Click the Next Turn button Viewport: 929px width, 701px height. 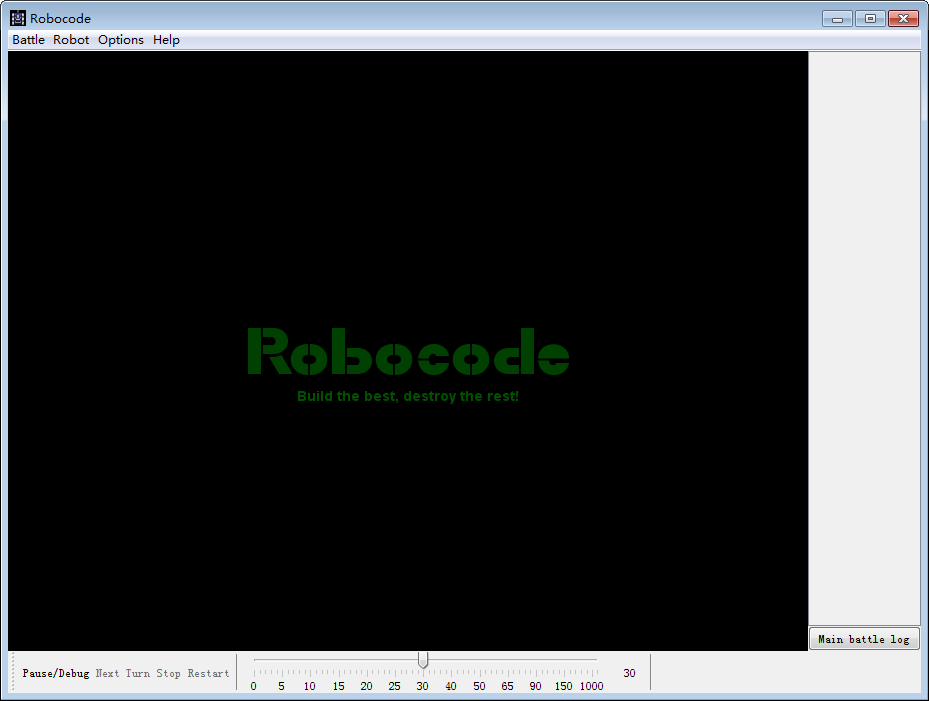[123, 673]
